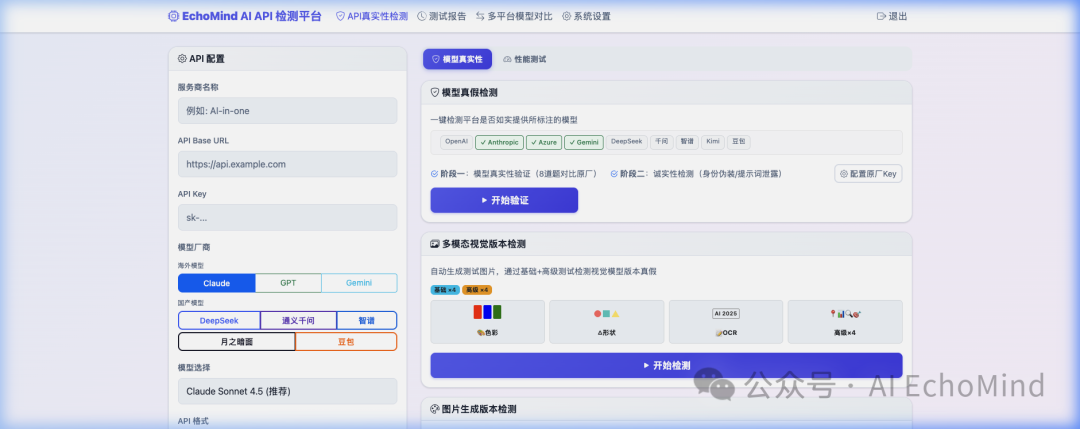Open the 模型选择 dropdown showing Claude Sonnet 4.5

[x=287, y=391]
